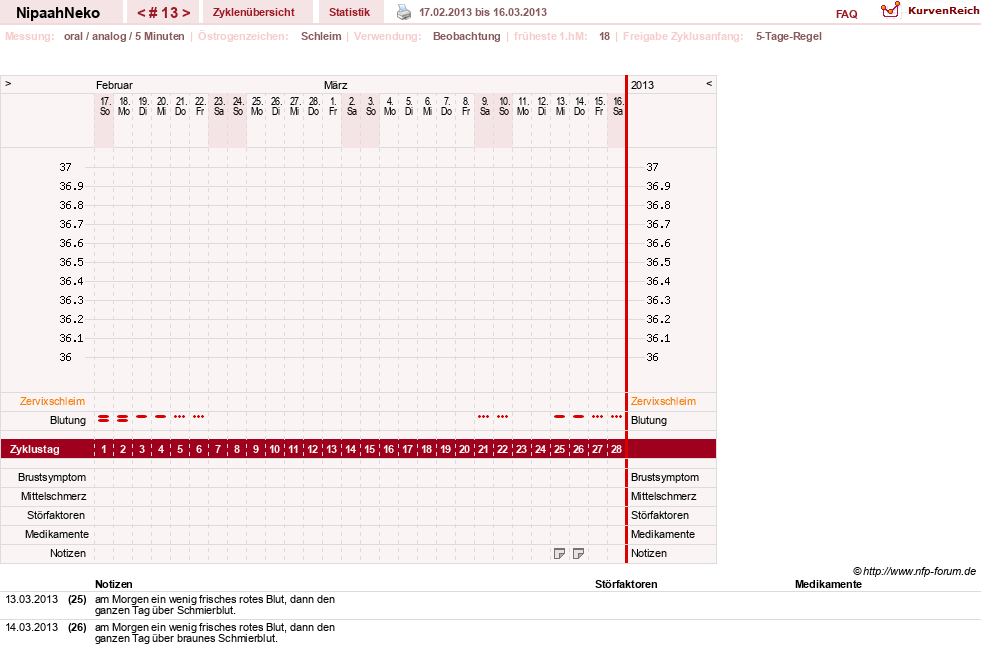Select bleeding marker on cycle day 2

point(123,418)
